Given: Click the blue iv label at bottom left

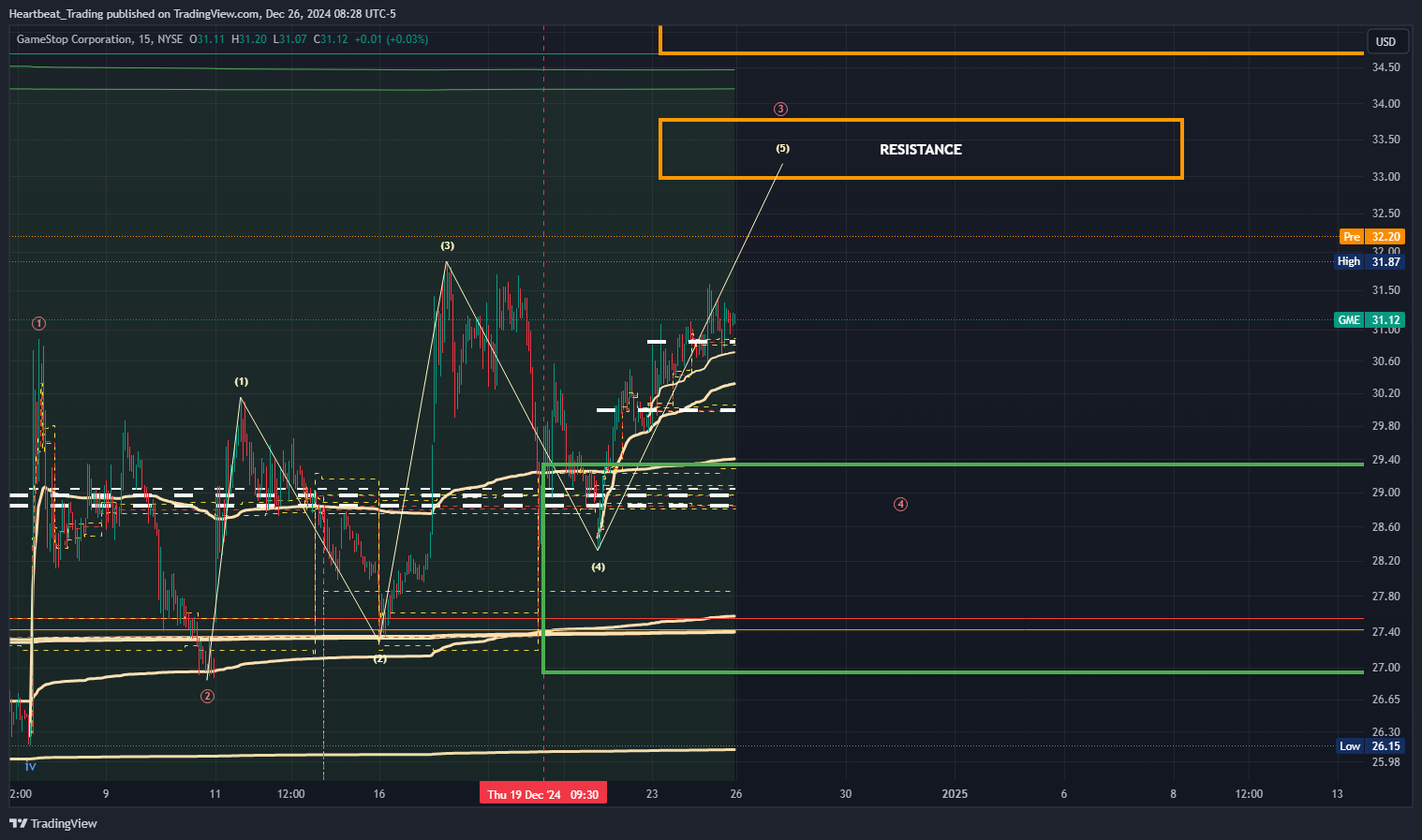Looking at the screenshot, I should pyautogui.click(x=31, y=767).
